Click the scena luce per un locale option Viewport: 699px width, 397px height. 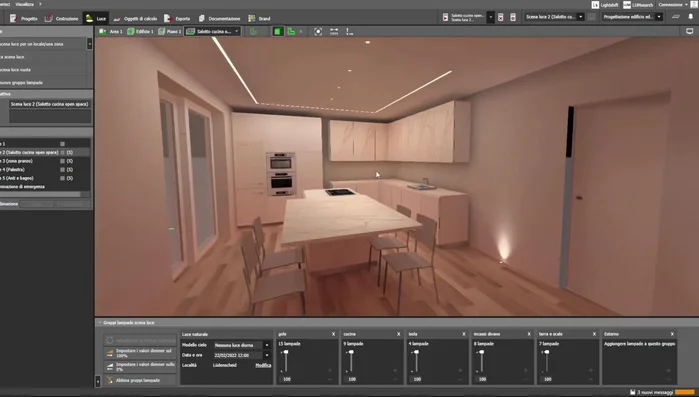(43, 44)
